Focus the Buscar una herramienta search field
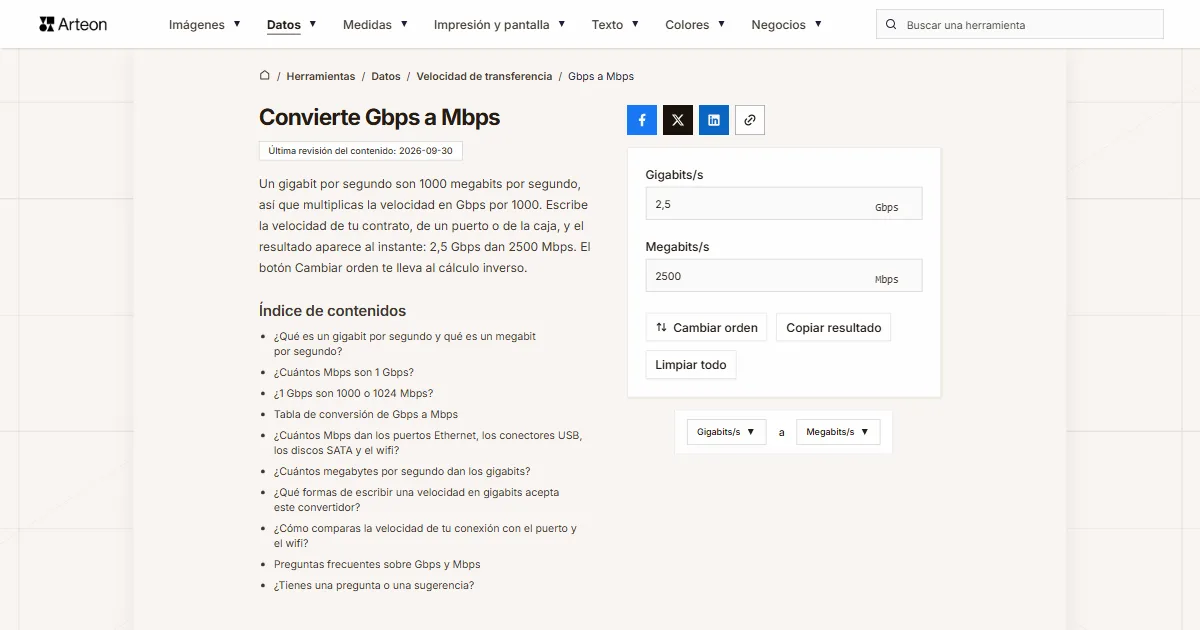Viewport: 1200px width, 630px height. click(1020, 25)
